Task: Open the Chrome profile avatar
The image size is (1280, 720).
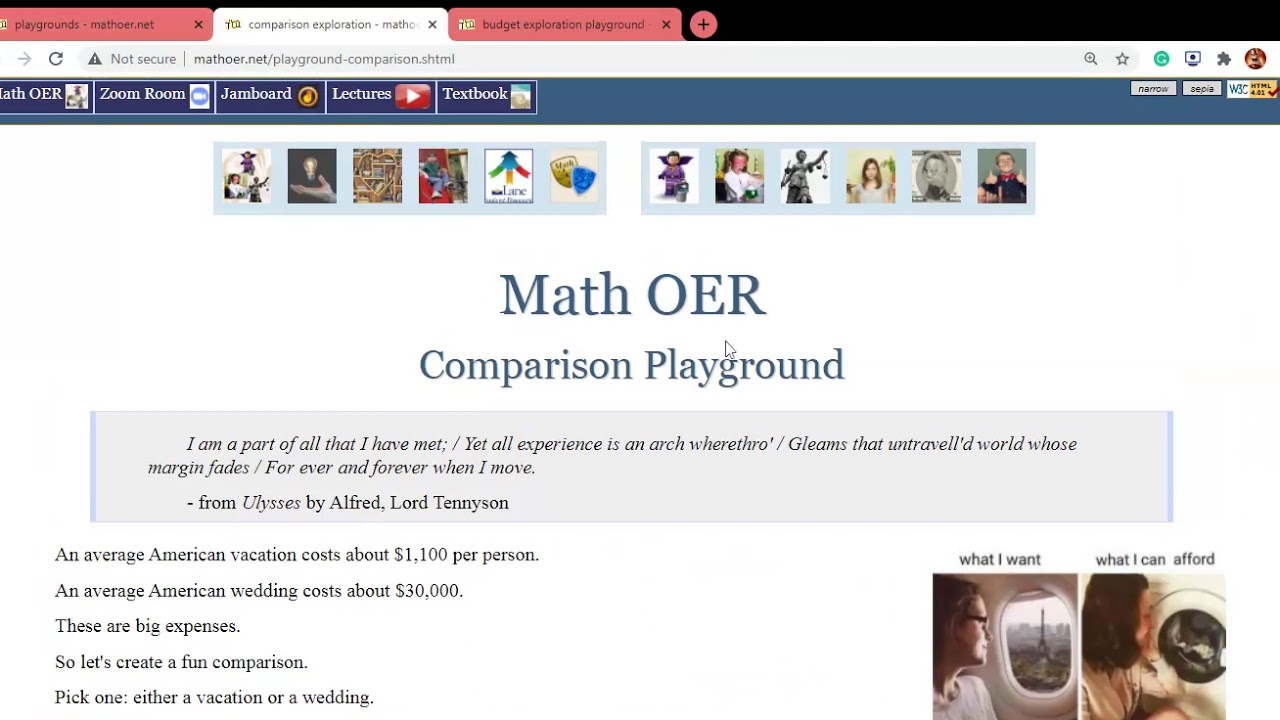Action: 1255,59
